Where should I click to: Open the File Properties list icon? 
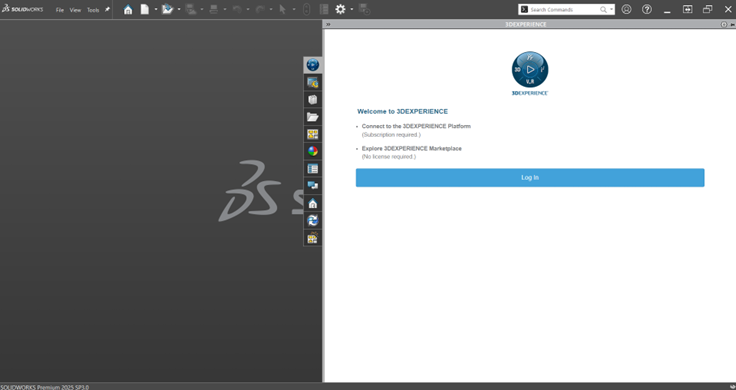click(x=323, y=9)
